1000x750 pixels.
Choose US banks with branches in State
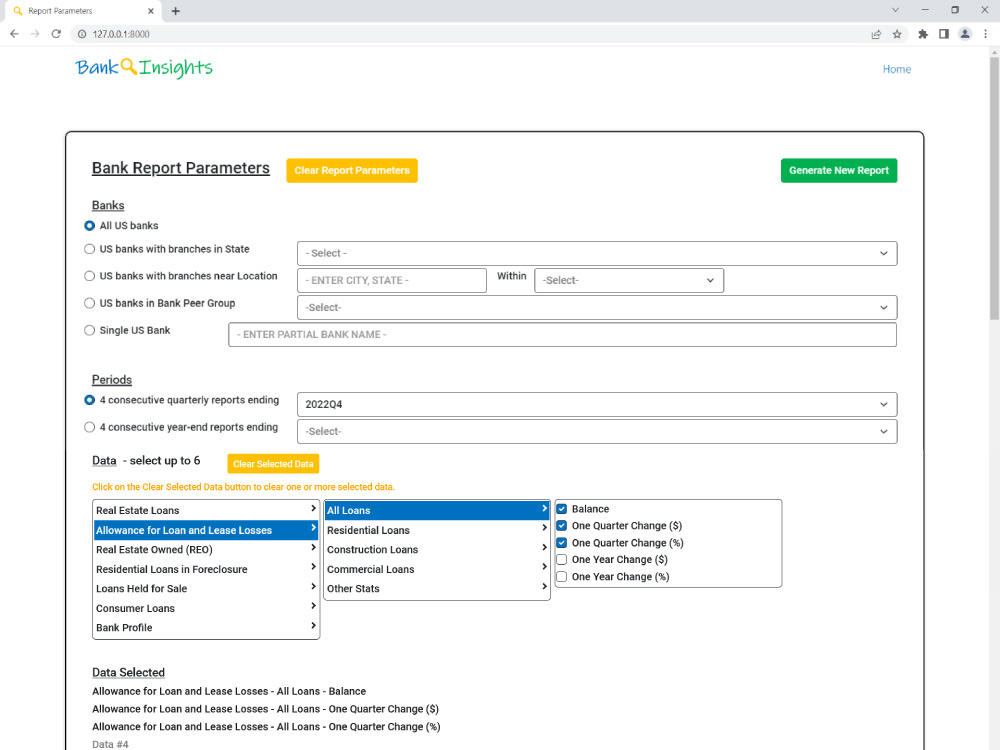pyautogui.click(x=90, y=249)
